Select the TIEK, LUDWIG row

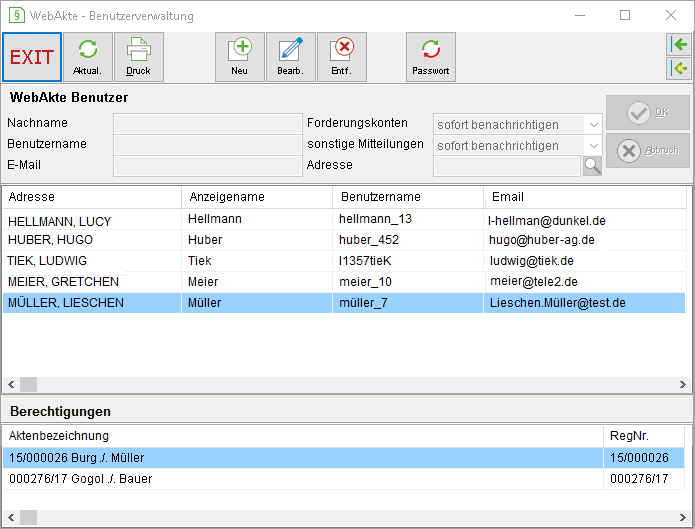(344, 261)
